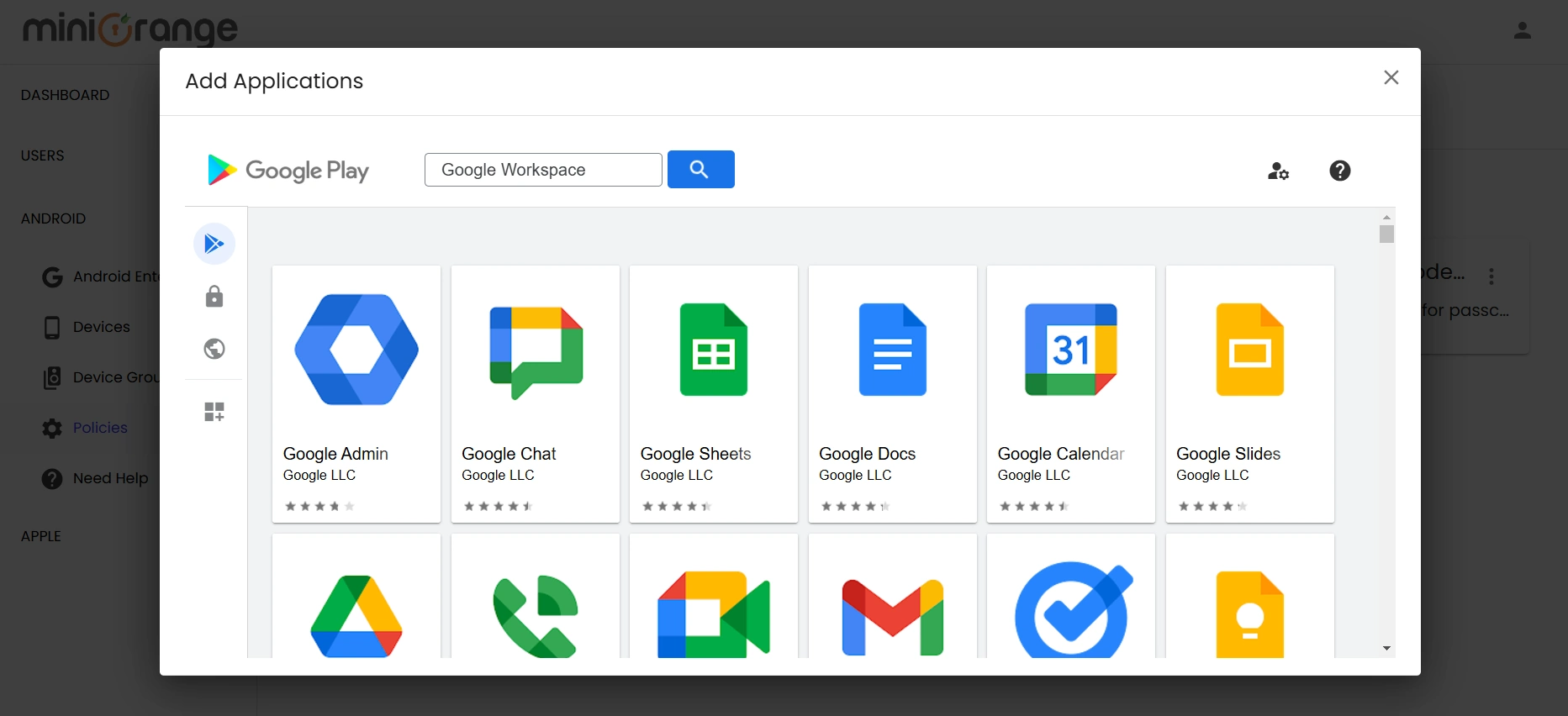
Task: Open Devices in the sidebar
Action: [x=101, y=327]
